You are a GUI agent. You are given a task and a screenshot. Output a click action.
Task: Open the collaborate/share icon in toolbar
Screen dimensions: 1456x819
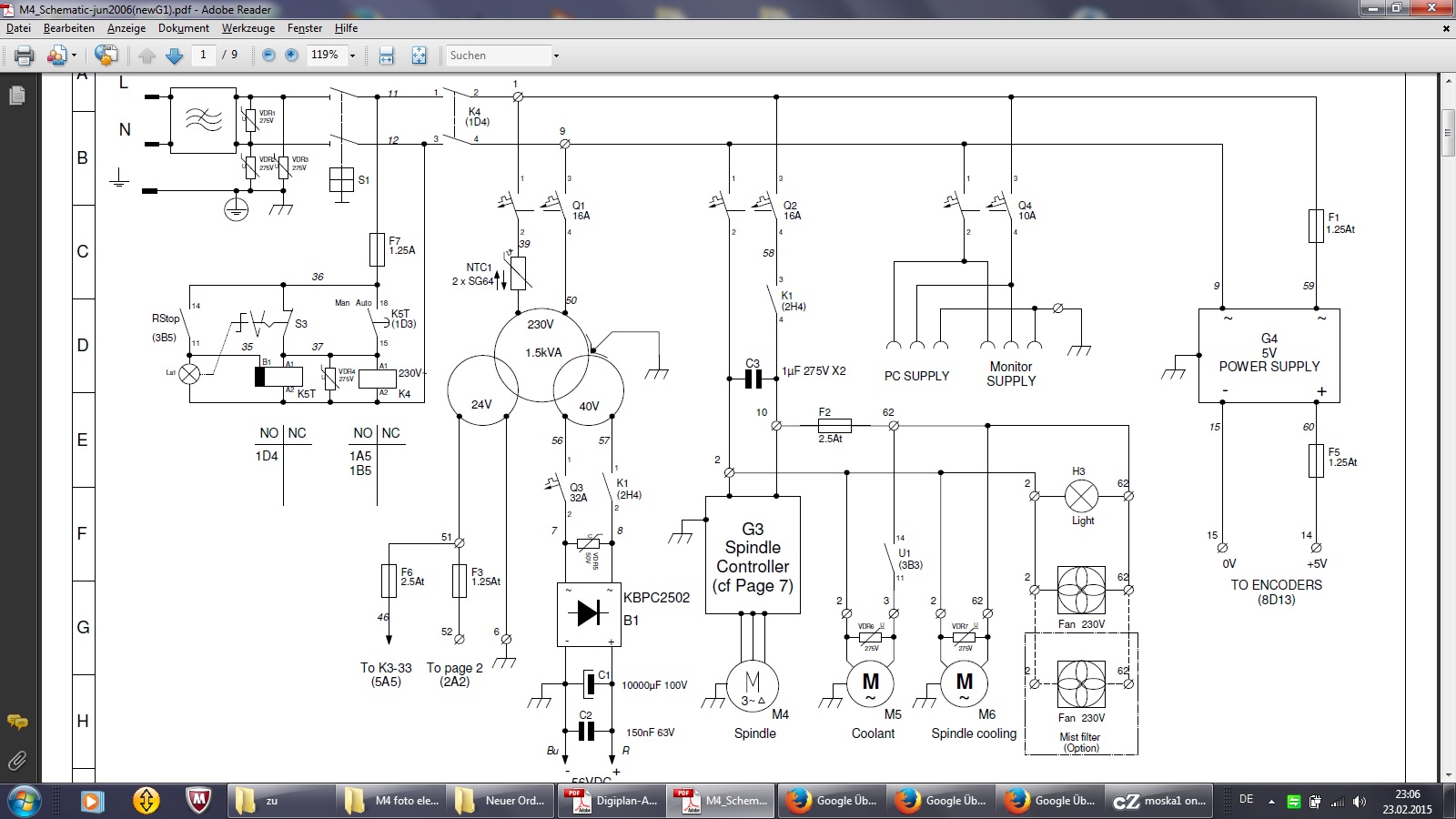click(x=56, y=56)
